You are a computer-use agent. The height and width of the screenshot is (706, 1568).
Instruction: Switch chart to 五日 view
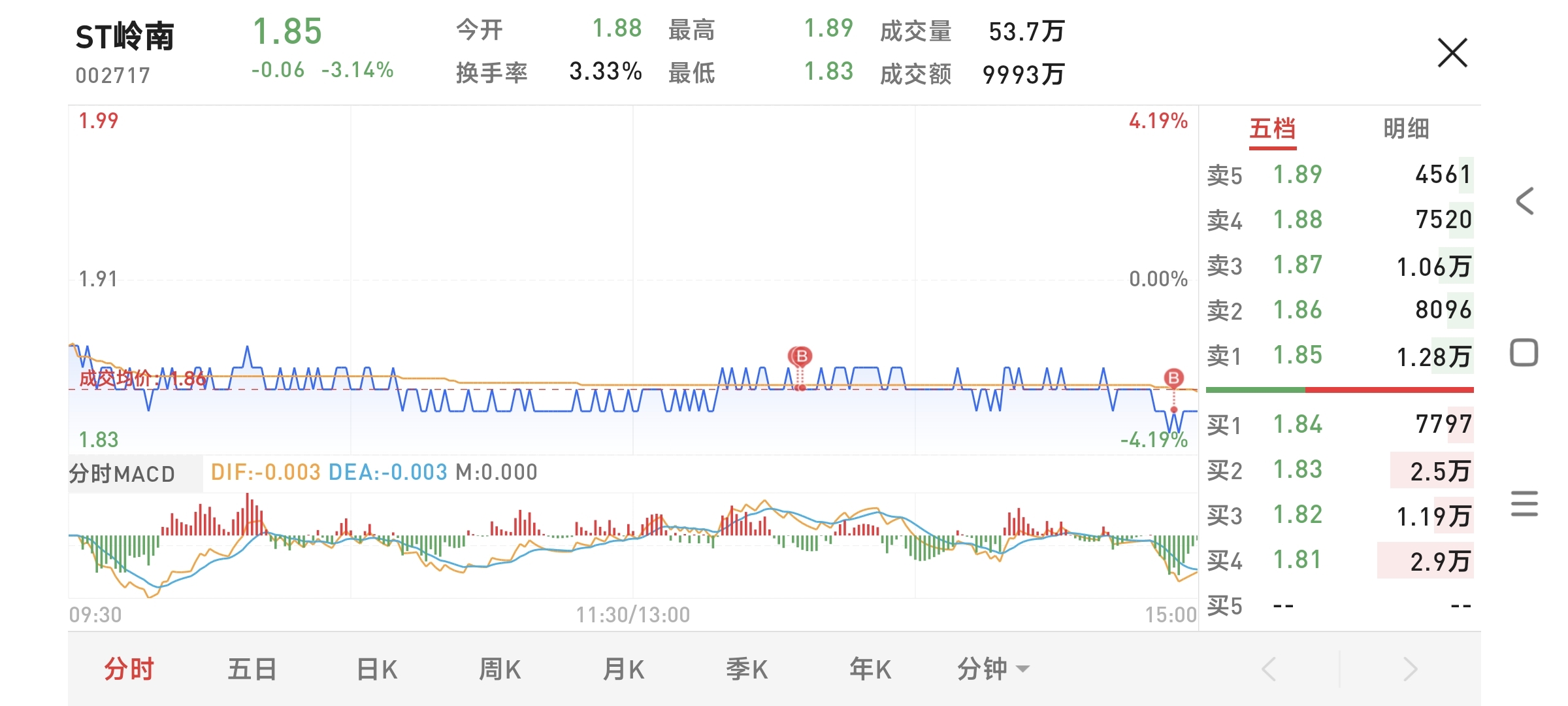[252, 669]
